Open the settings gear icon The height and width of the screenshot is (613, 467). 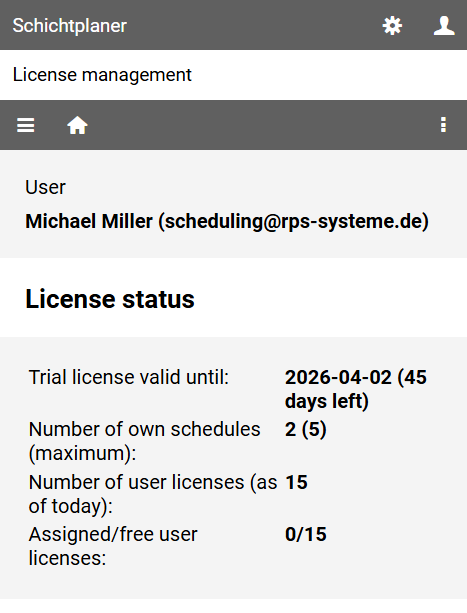point(392,26)
